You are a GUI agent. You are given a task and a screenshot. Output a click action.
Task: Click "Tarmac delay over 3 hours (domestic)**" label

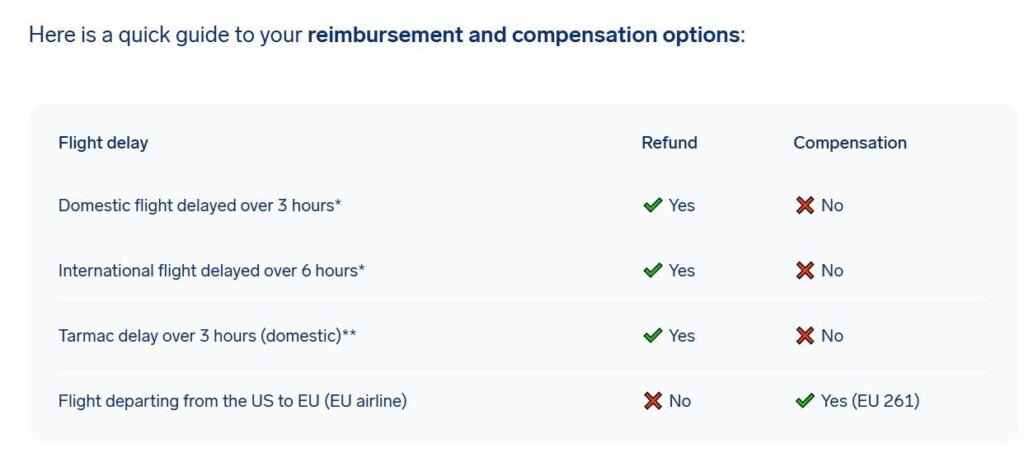(x=207, y=336)
